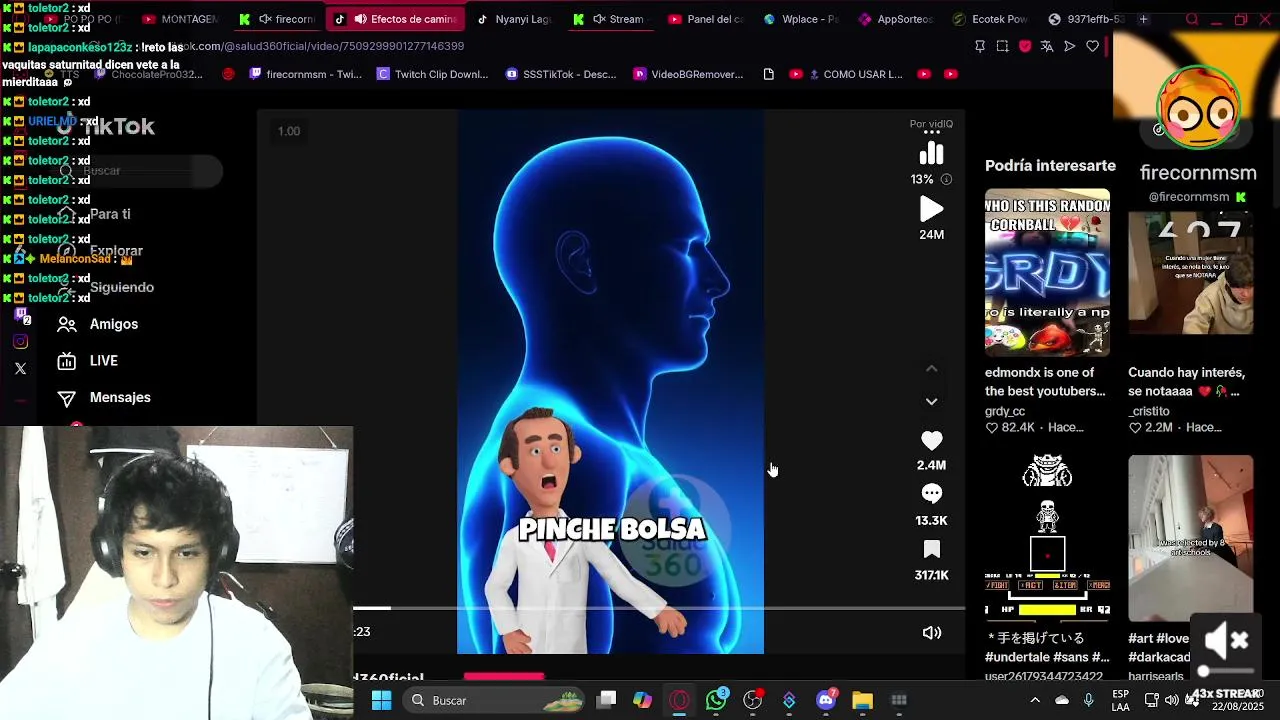Go to the previous video with up chevron

[x=931, y=369]
